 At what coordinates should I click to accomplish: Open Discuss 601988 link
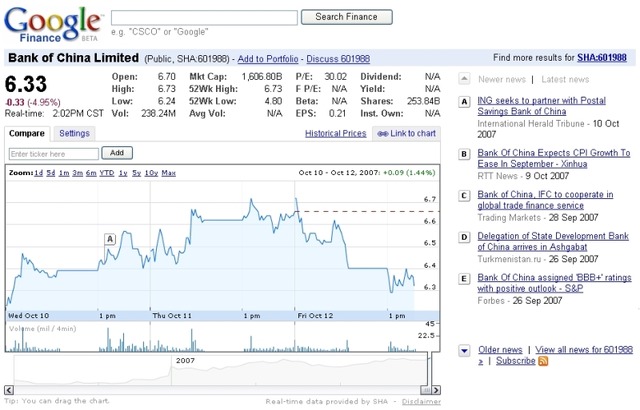(x=338, y=59)
